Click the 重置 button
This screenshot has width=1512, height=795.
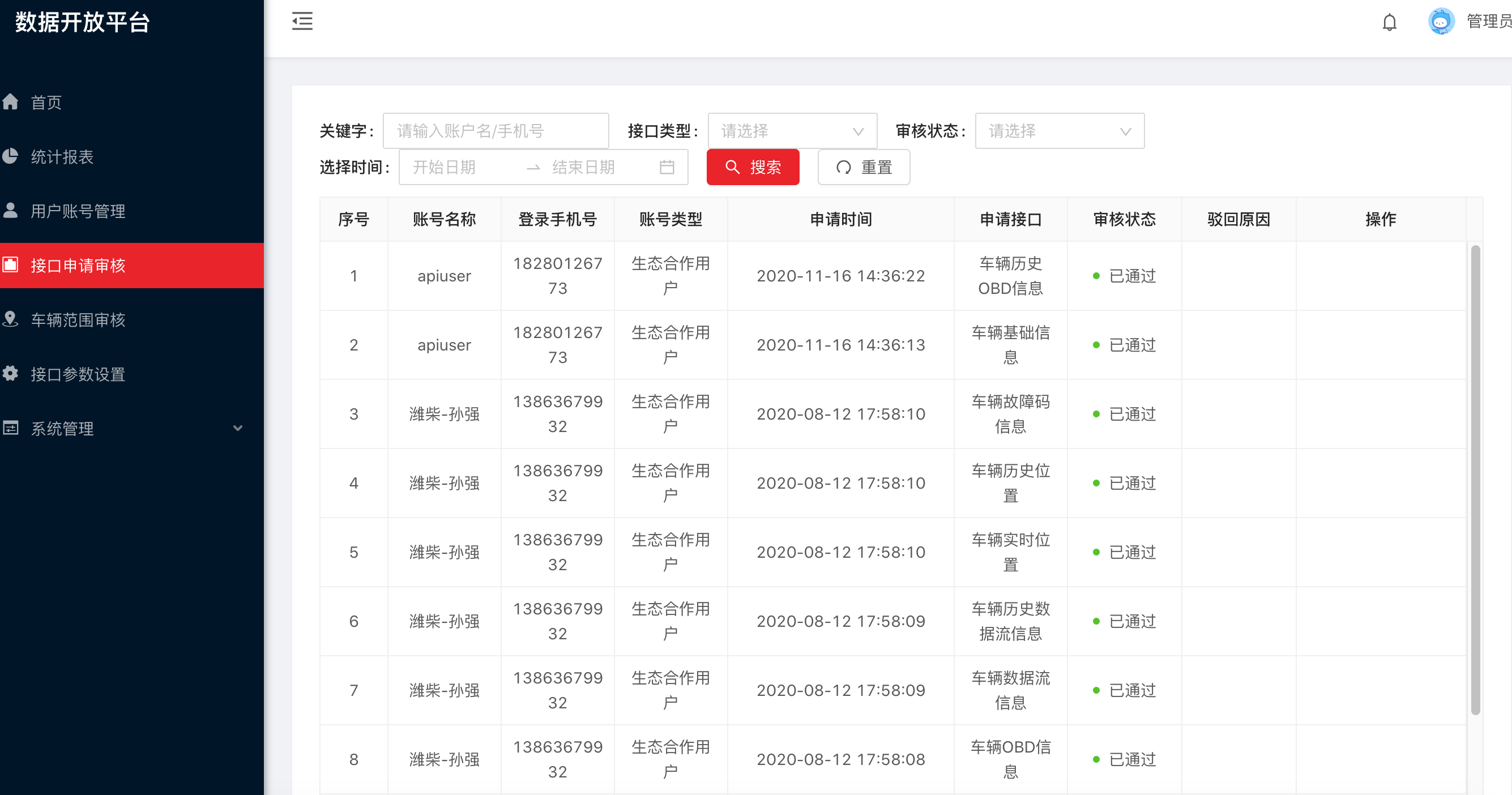(x=864, y=167)
